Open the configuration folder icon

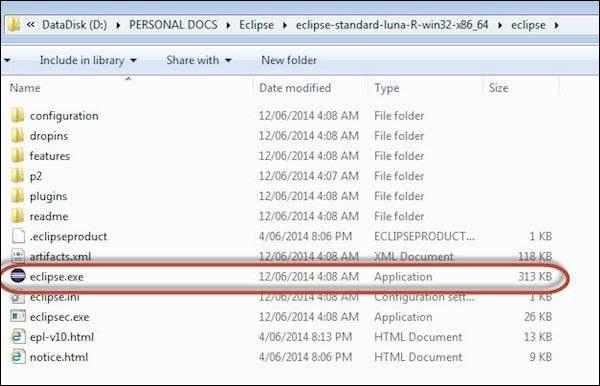click(x=17, y=115)
